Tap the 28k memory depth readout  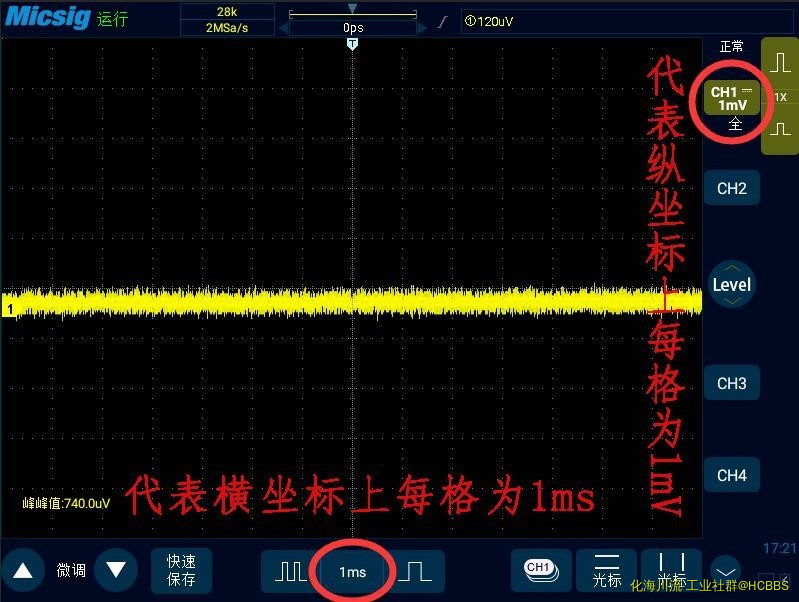click(227, 11)
